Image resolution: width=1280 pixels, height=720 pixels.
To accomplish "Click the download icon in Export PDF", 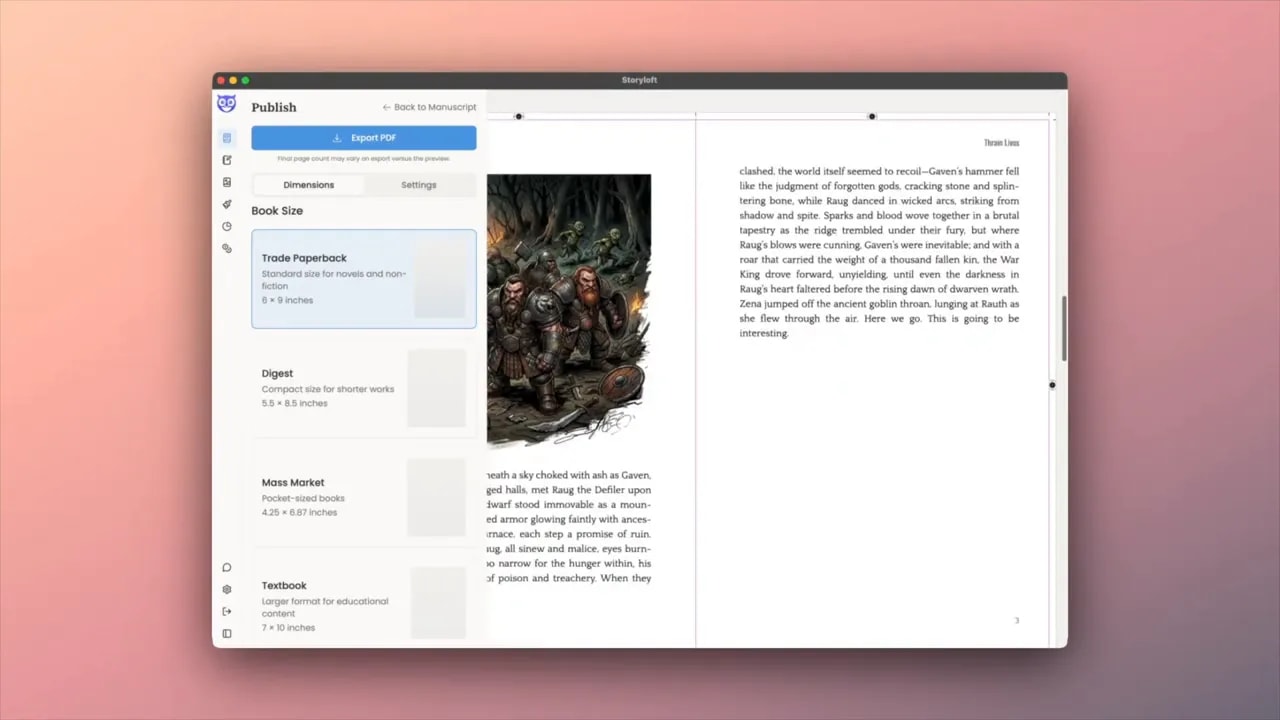I will pyautogui.click(x=337, y=138).
